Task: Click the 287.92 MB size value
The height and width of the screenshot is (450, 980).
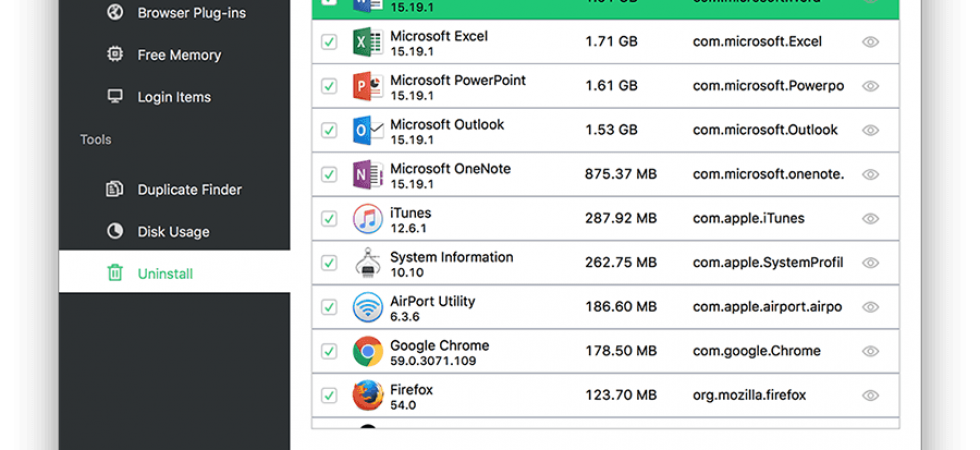Action: tap(621, 219)
